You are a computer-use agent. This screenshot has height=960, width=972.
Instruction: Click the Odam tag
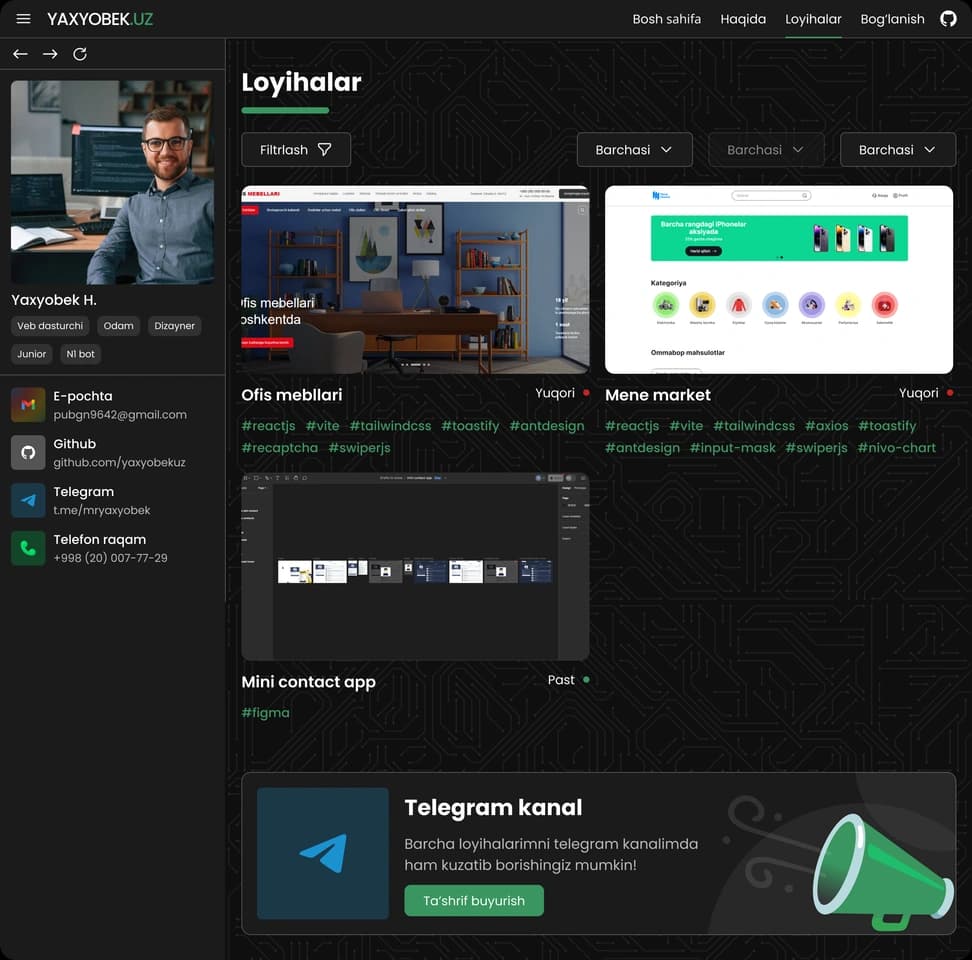118,326
